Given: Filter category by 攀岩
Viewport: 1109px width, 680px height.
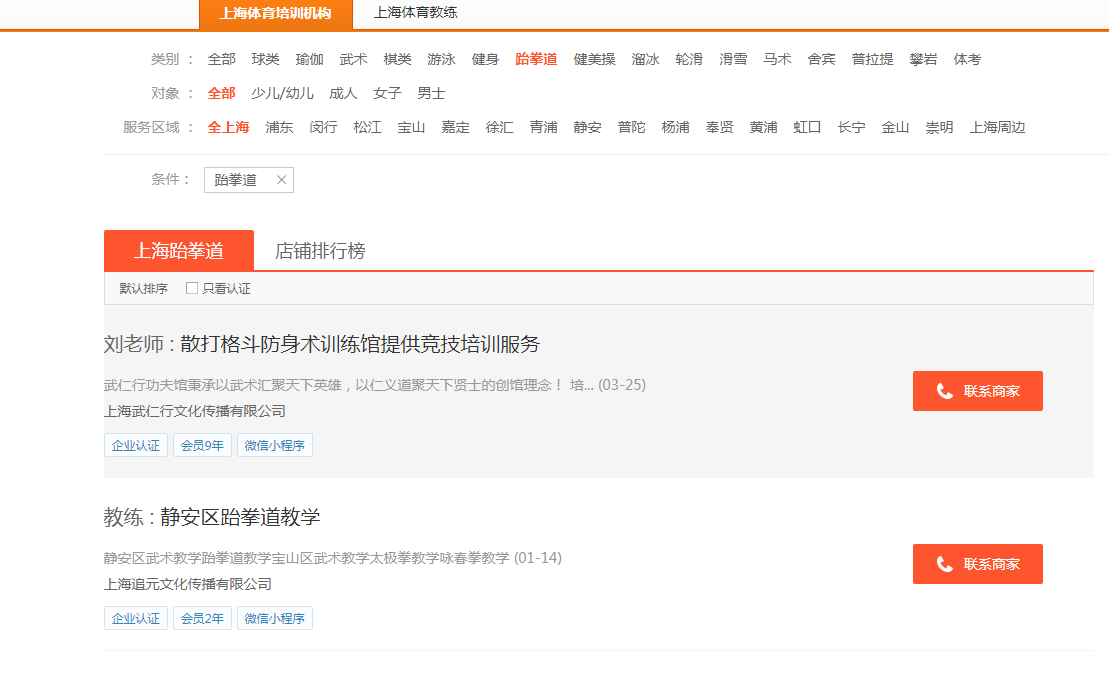Looking at the screenshot, I should coord(923,59).
